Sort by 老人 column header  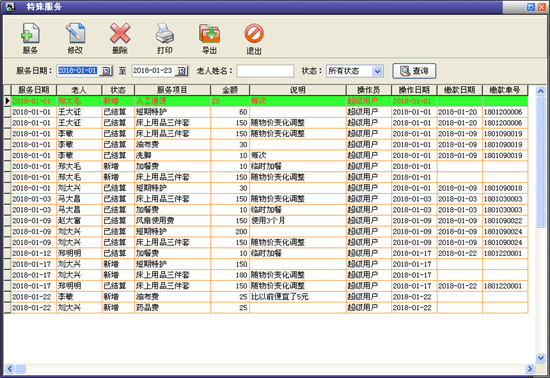point(79,90)
